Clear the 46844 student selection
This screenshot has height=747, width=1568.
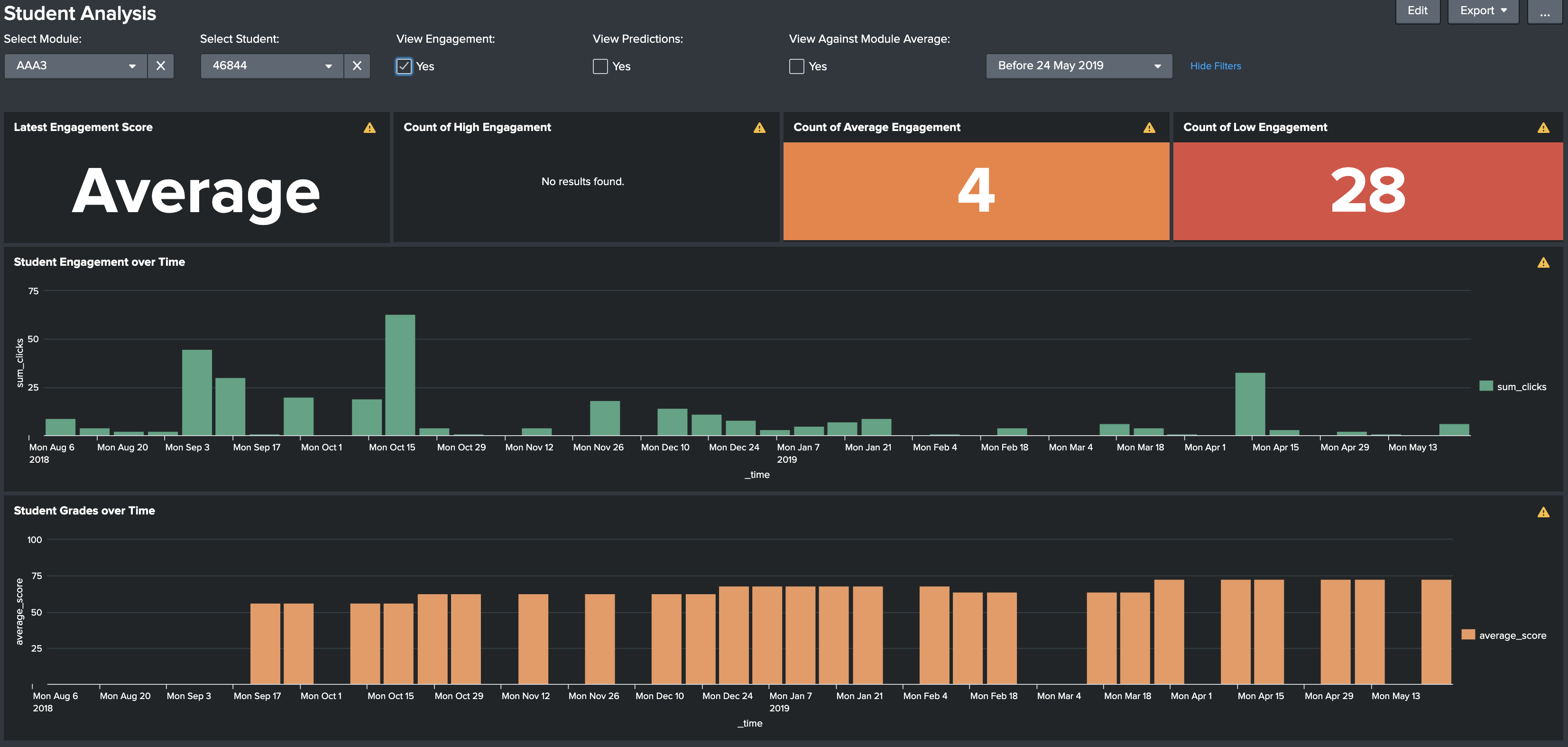pyautogui.click(x=357, y=66)
